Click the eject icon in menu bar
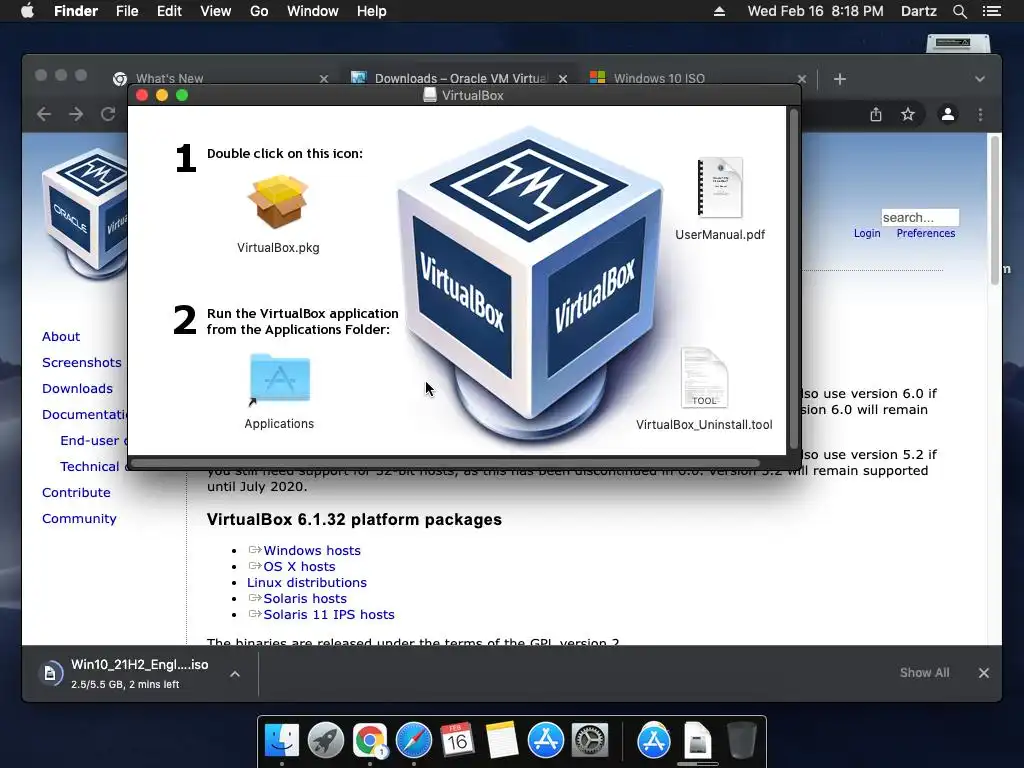 tap(719, 11)
